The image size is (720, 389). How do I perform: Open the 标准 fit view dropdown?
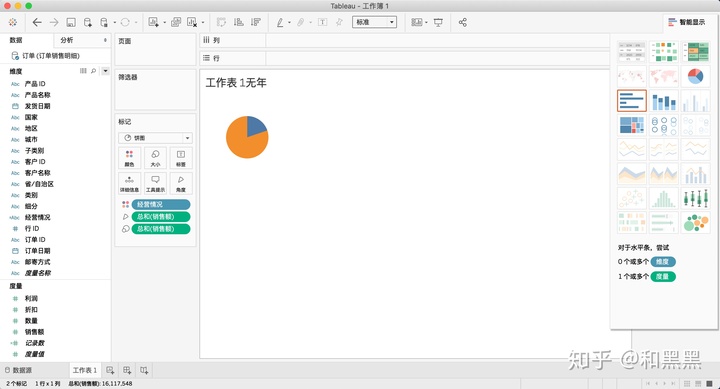tap(374, 22)
